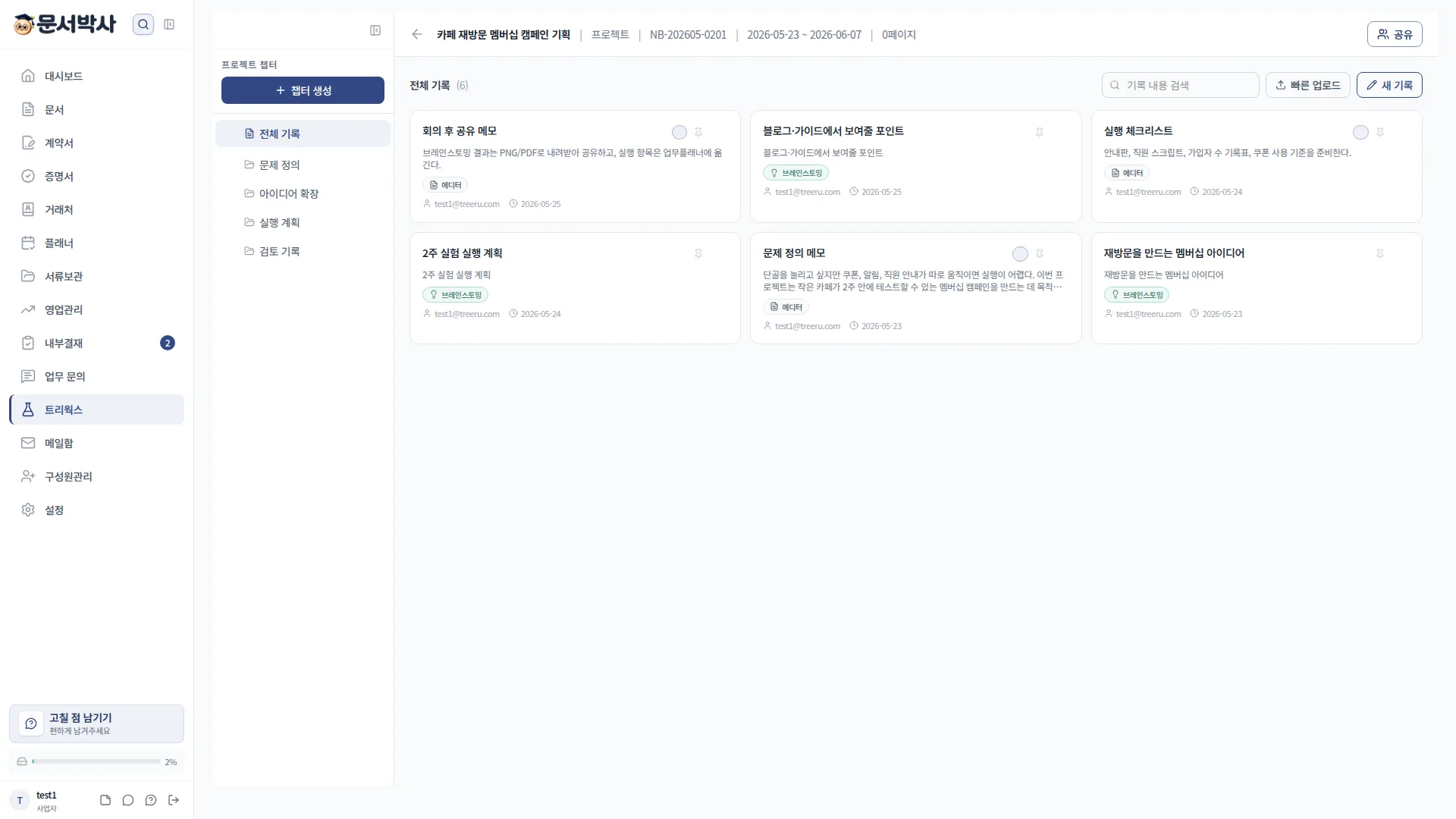Click the storage usage progress bar
The image size is (1456, 819).
click(96, 761)
